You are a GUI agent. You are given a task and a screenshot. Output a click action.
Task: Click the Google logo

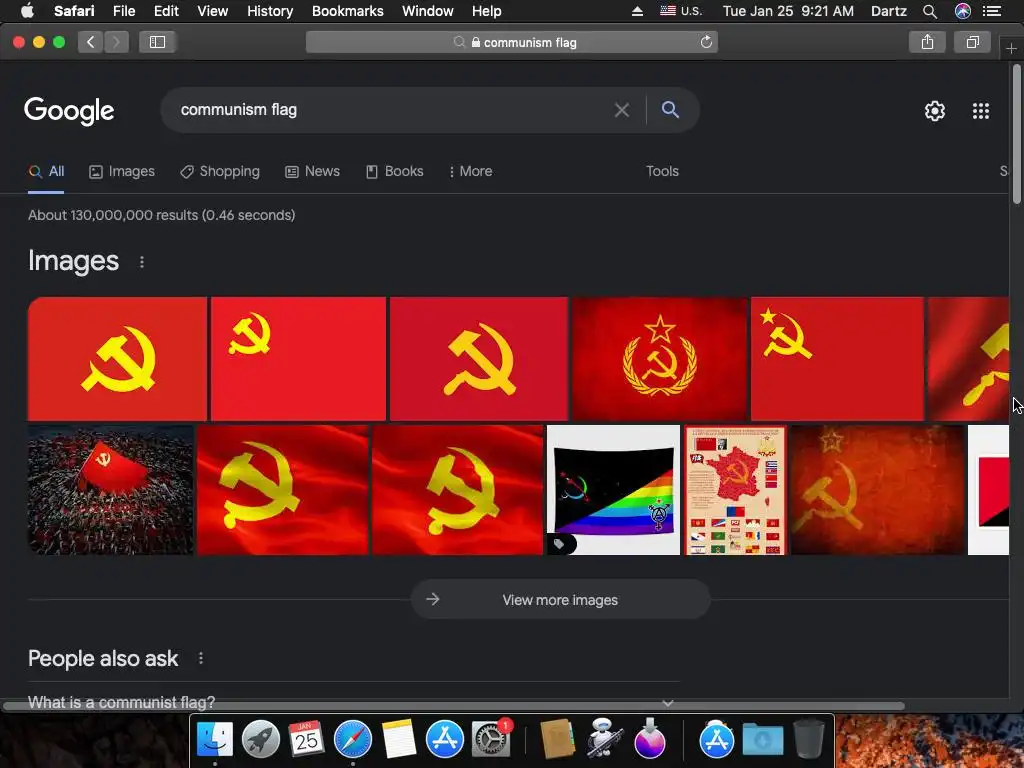[x=69, y=111]
